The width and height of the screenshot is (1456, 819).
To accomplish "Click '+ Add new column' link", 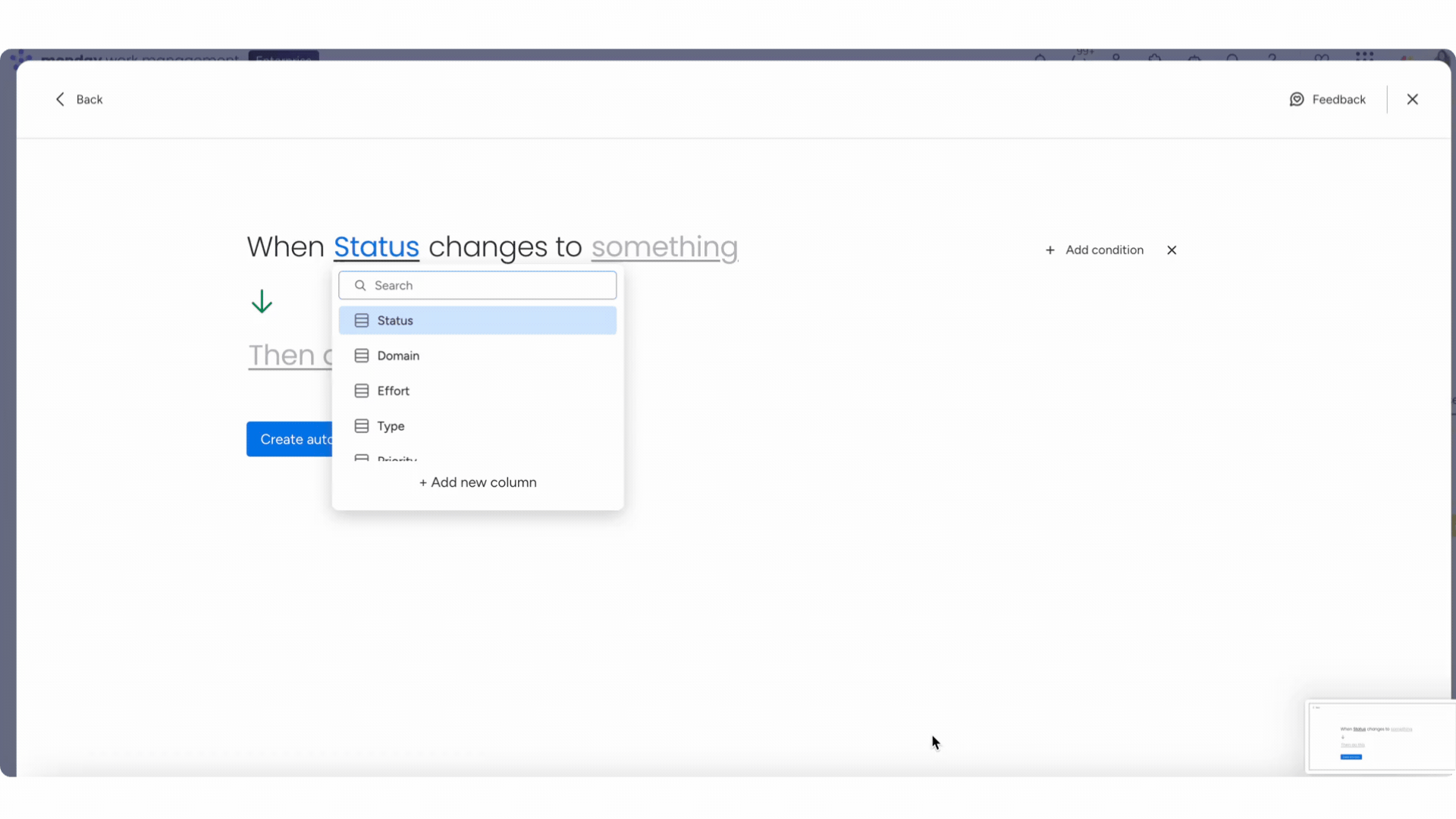I will [x=478, y=482].
